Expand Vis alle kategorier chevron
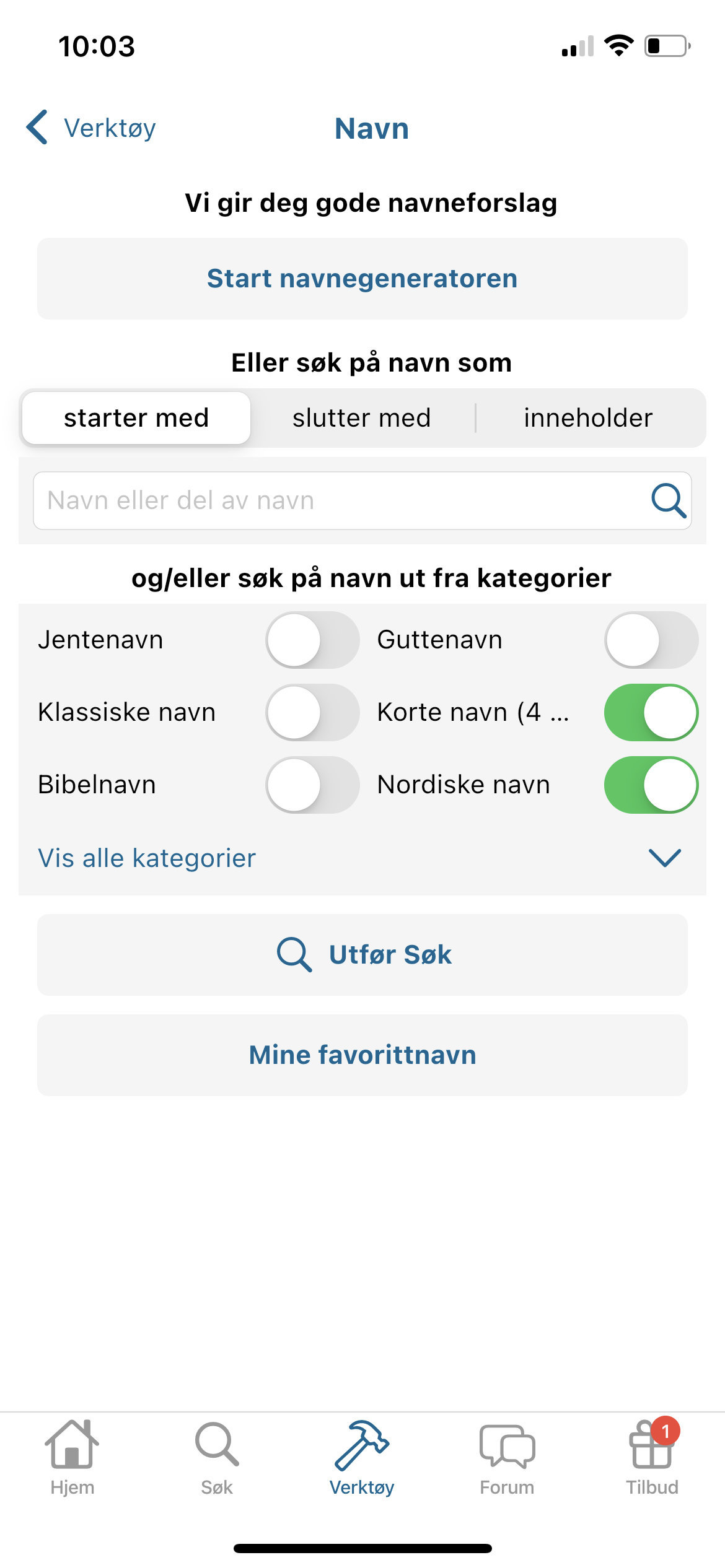Viewport: 725px width, 1568px height. pos(664,858)
